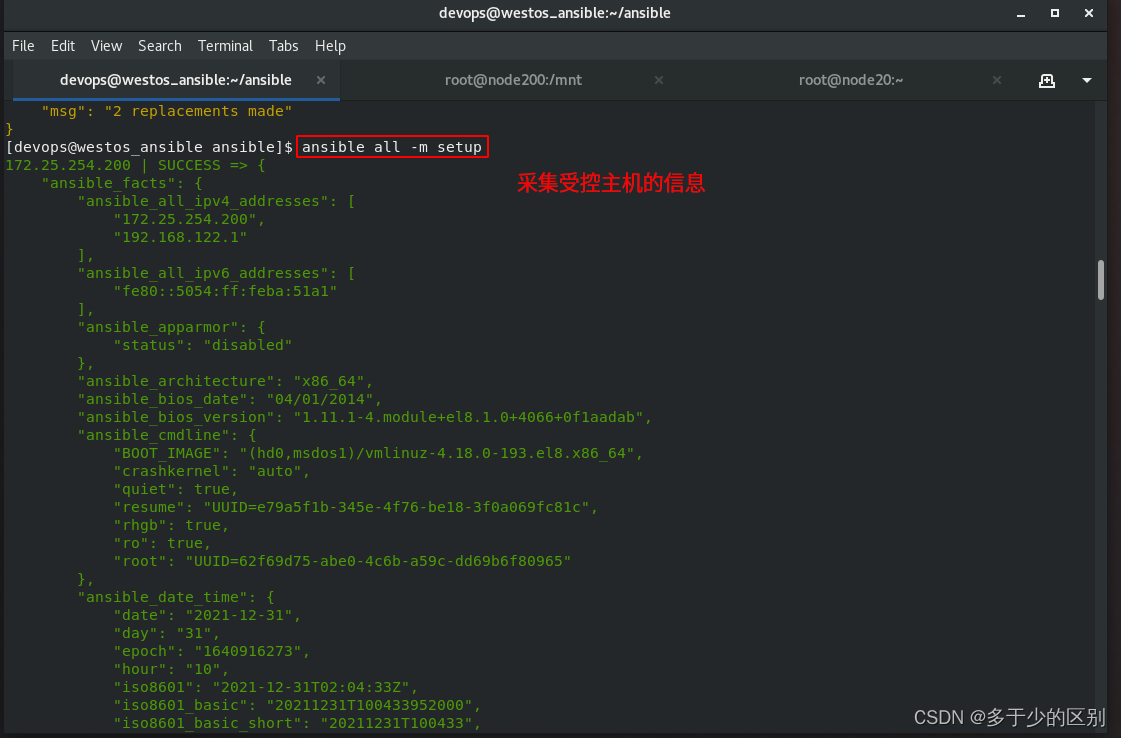Click the "ansible_facts" key line
Screen dimensions: 1121x738
click(122, 183)
